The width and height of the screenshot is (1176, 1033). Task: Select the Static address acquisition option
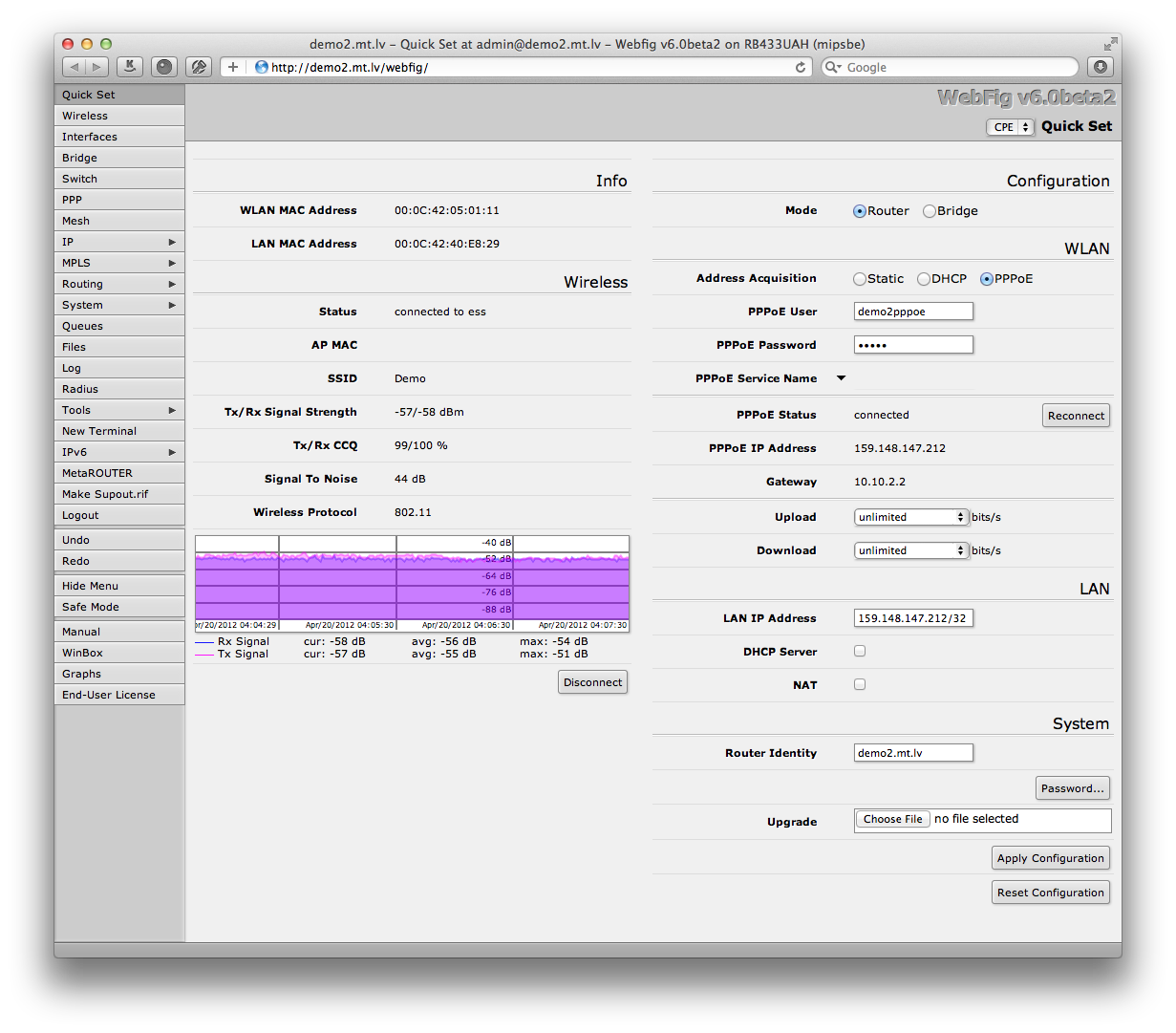click(x=859, y=278)
